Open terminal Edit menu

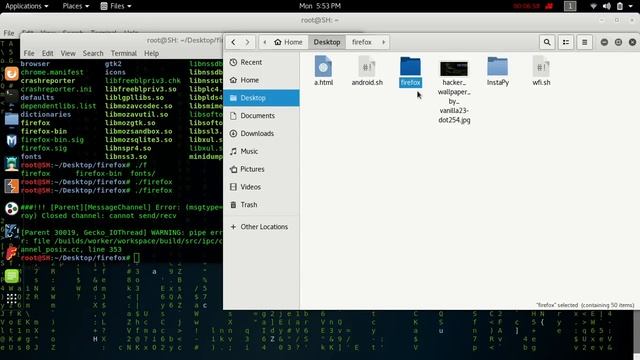coord(47,53)
